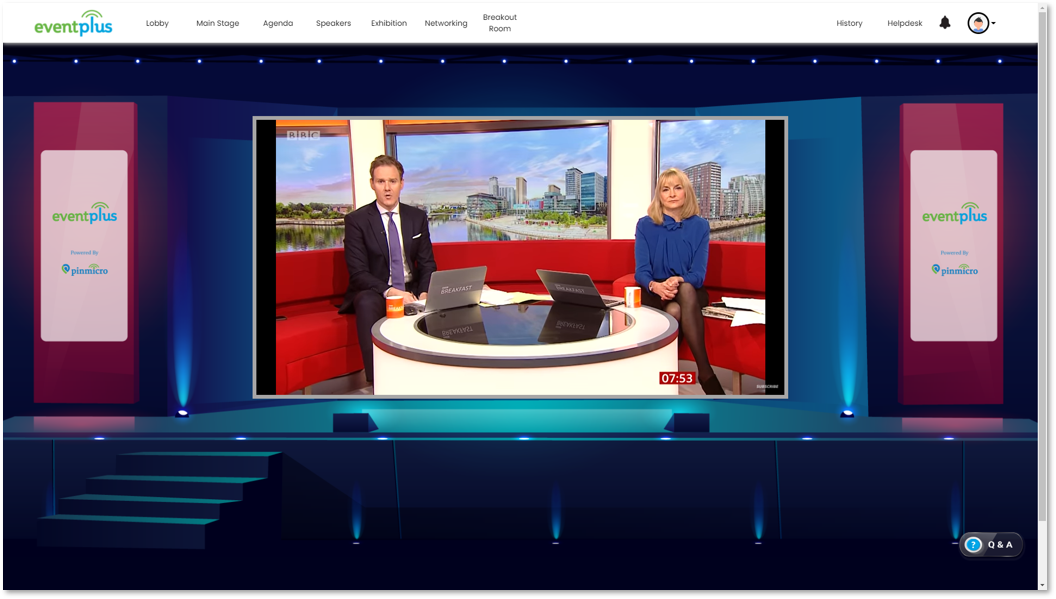Click the user profile avatar

978,23
